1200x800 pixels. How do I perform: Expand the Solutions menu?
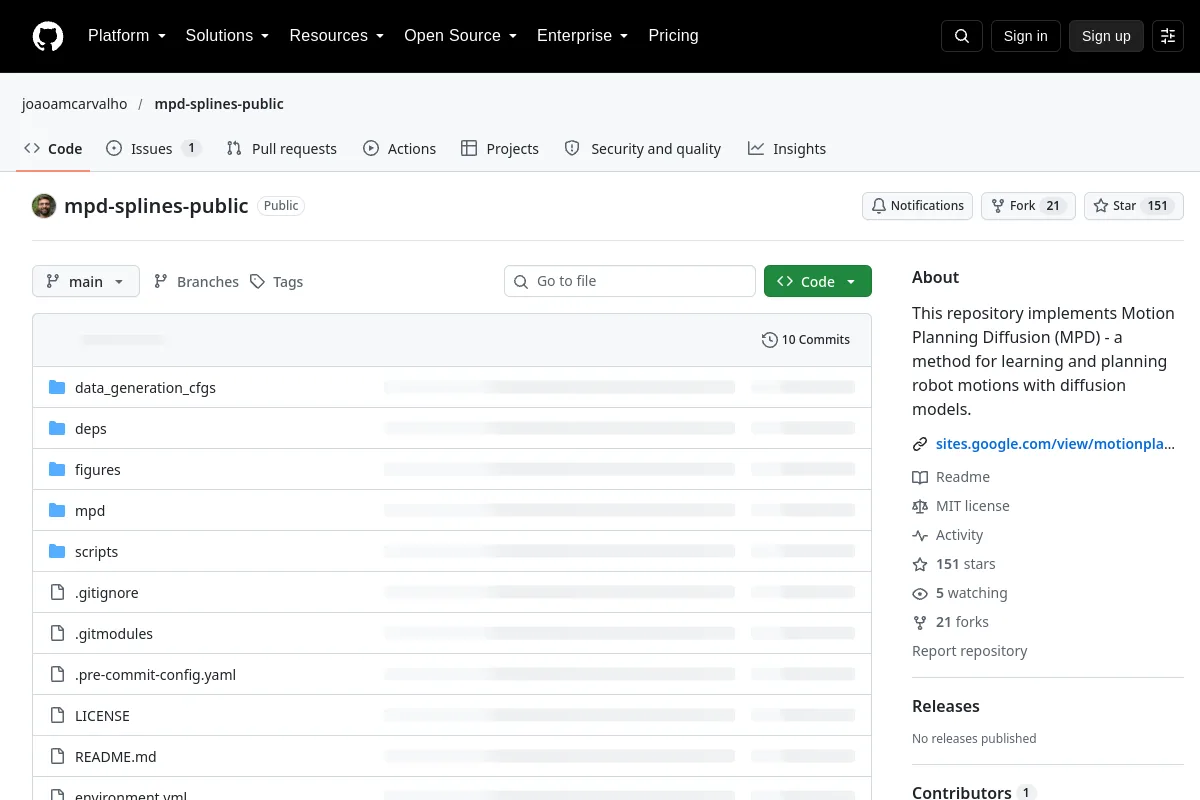tap(228, 36)
